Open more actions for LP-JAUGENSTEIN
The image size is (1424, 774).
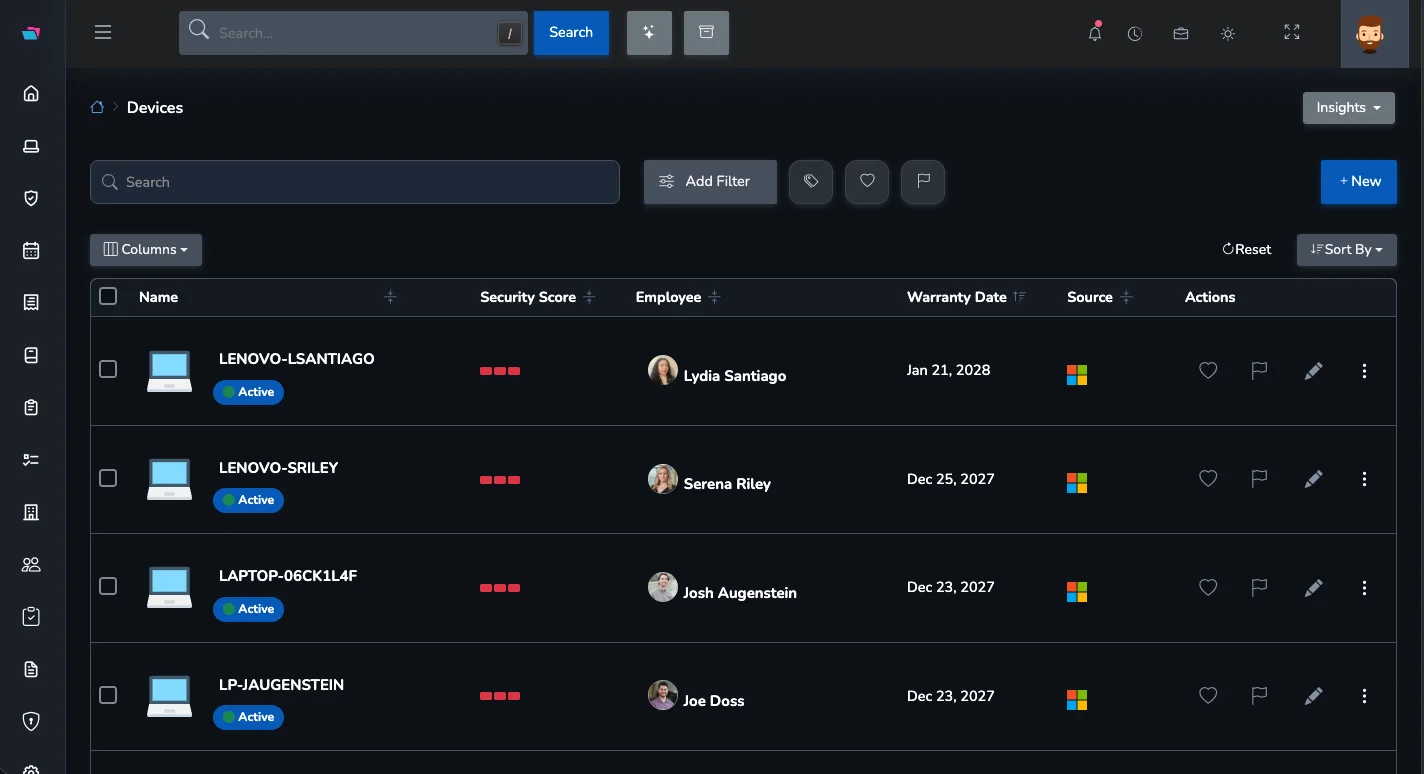pyautogui.click(x=1364, y=696)
